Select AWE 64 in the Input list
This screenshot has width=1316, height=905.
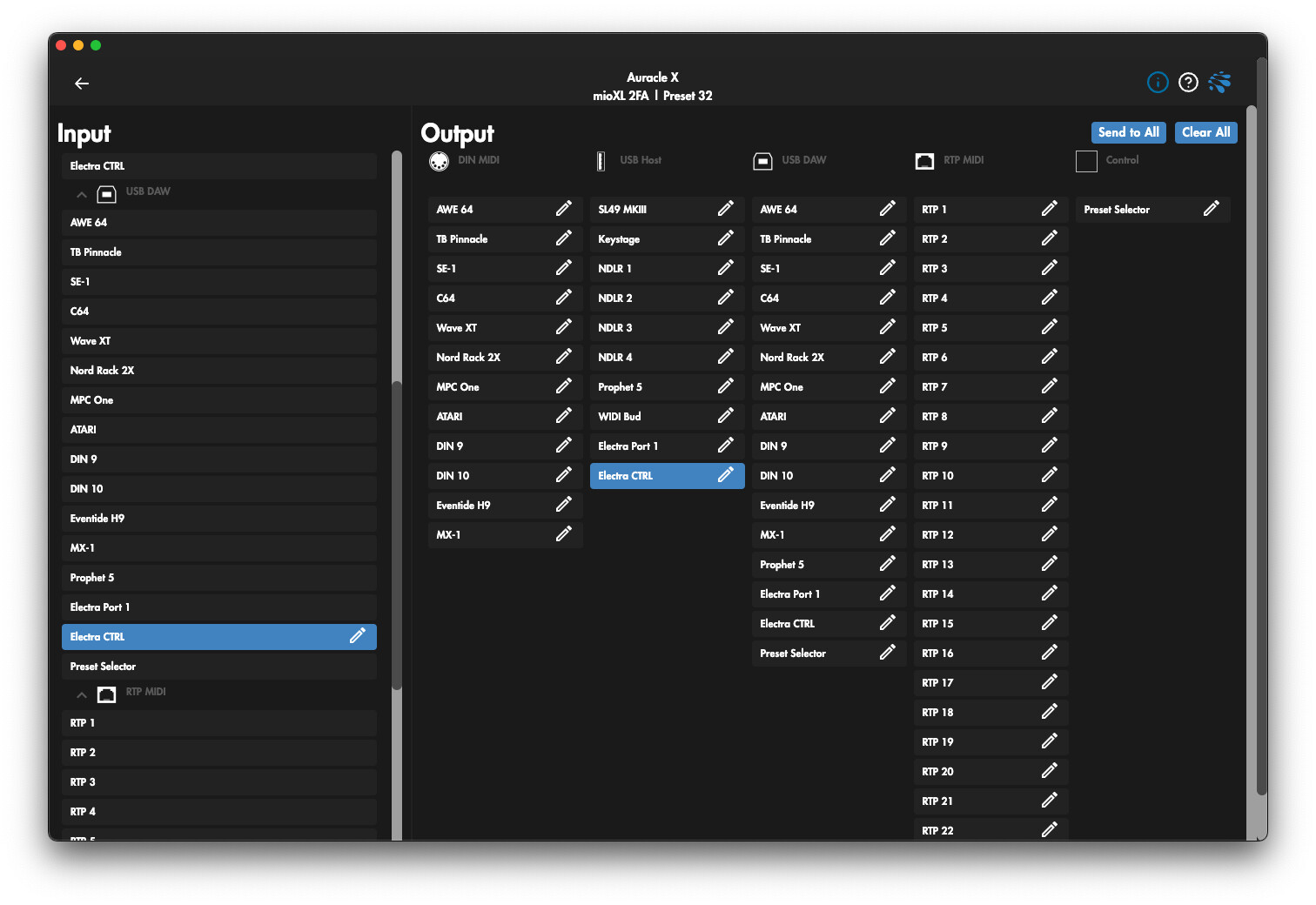pos(219,223)
